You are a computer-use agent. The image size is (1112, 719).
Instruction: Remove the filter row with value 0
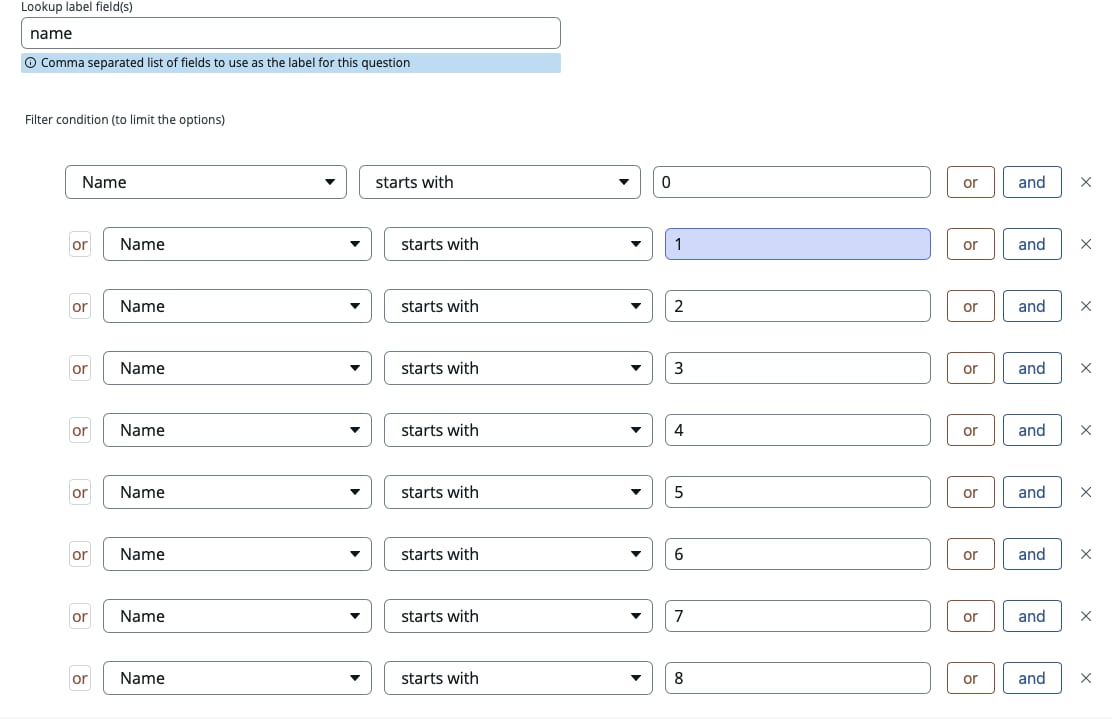pos(1086,182)
